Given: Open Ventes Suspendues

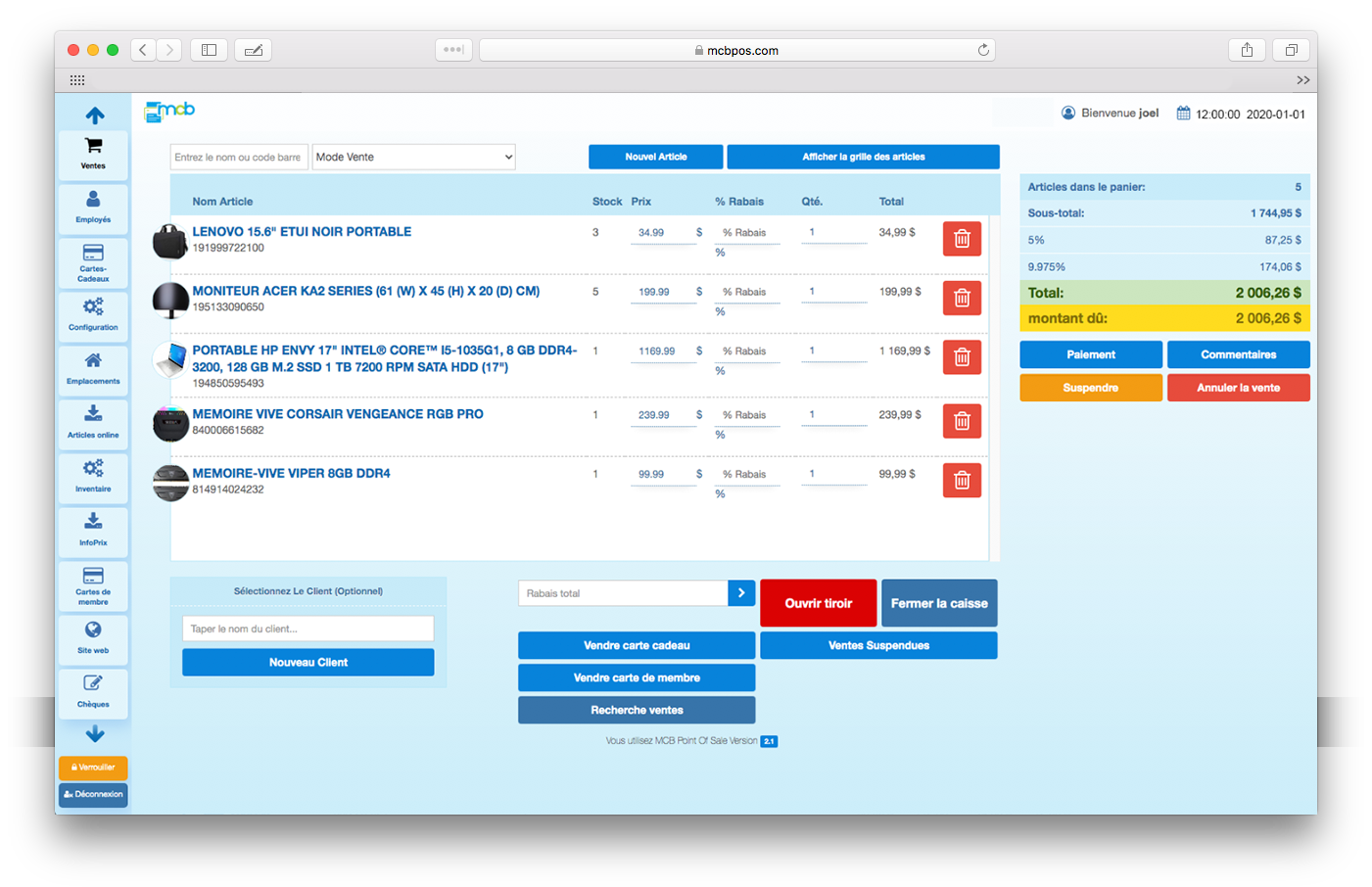Looking at the screenshot, I should (878, 645).
